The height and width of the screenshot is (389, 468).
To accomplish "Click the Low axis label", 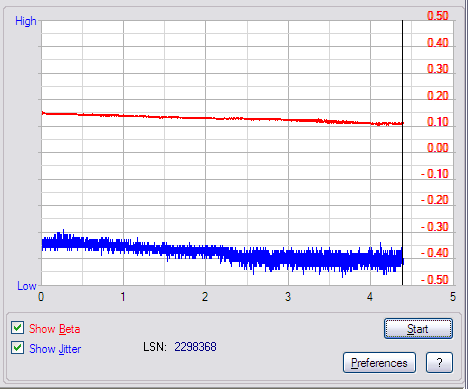I will point(27,286).
